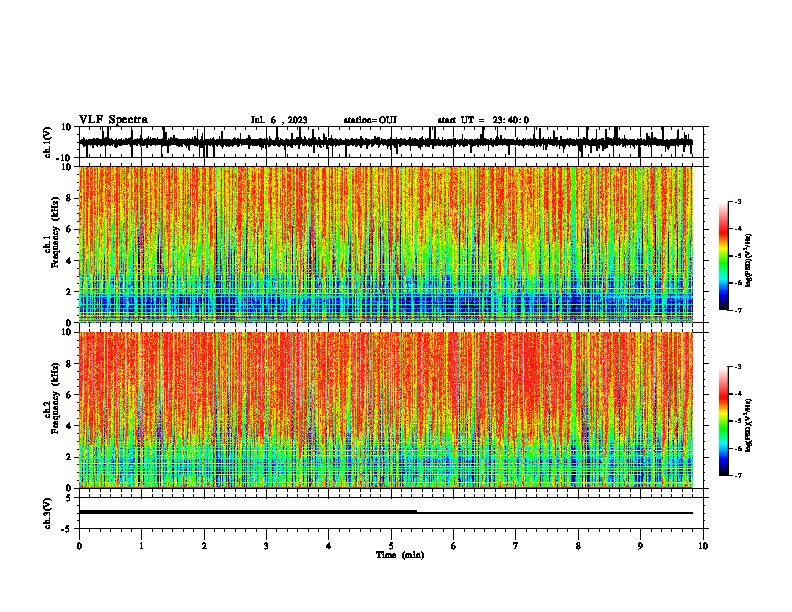Click the "6" kHz tick on ch.2 frequency axis

pos(70,395)
